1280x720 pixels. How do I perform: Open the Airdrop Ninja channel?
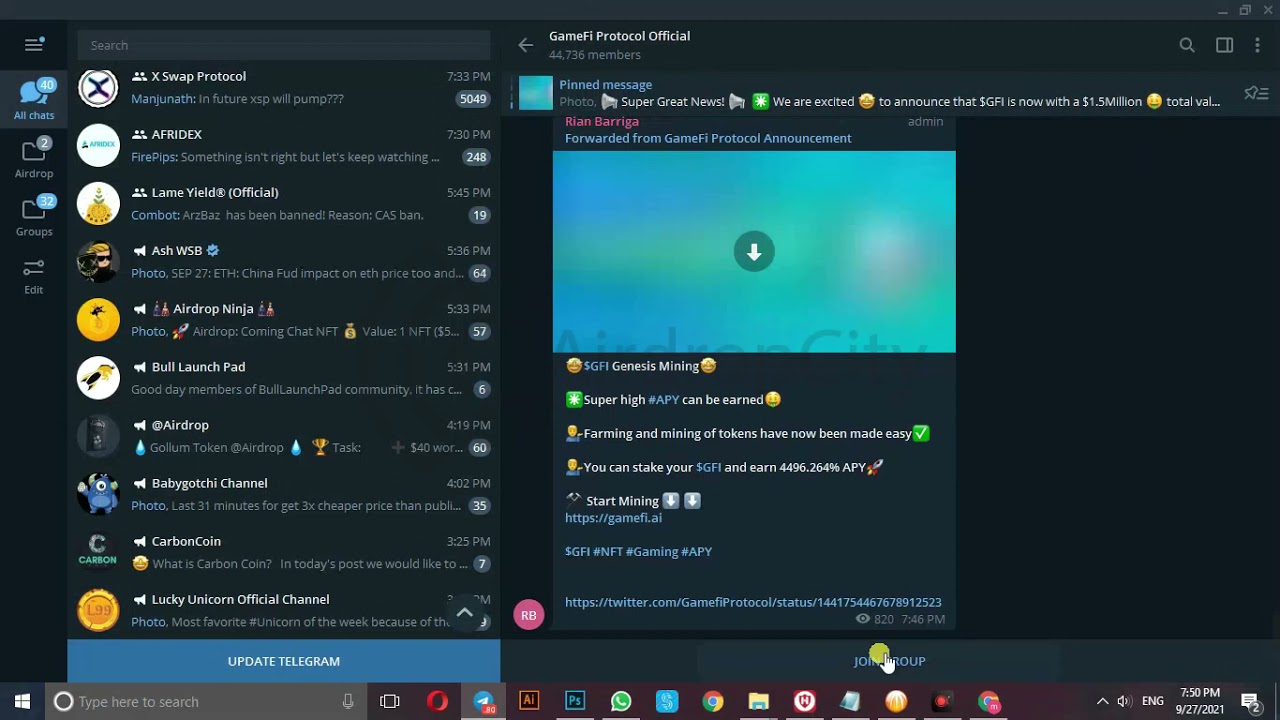pyautogui.click(x=284, y=320)
